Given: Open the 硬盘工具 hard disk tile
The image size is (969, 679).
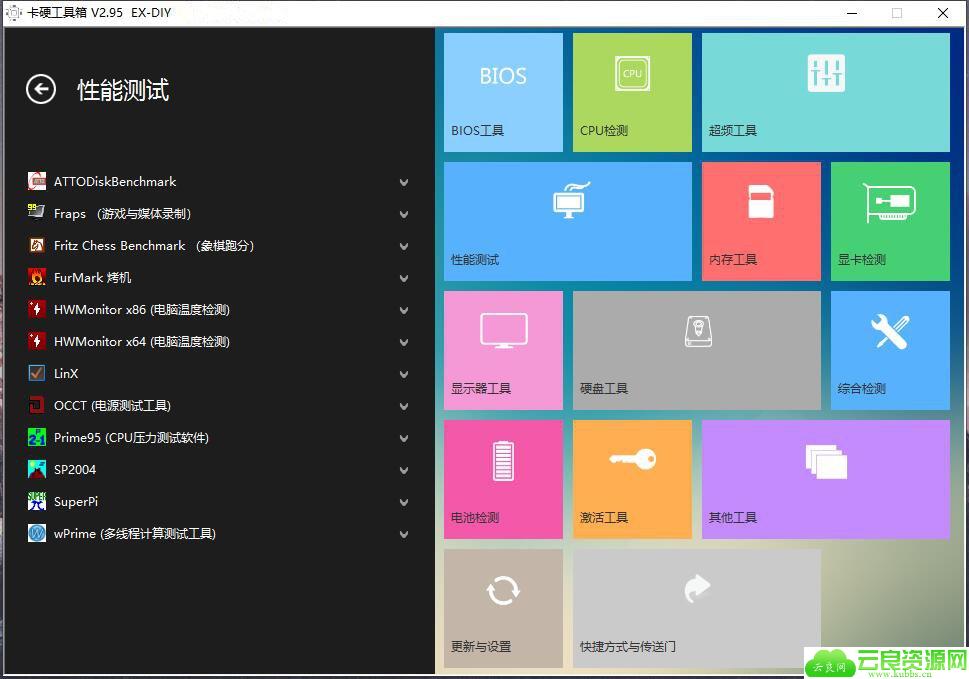Looking at the screenshot, I should coord(696,350).
